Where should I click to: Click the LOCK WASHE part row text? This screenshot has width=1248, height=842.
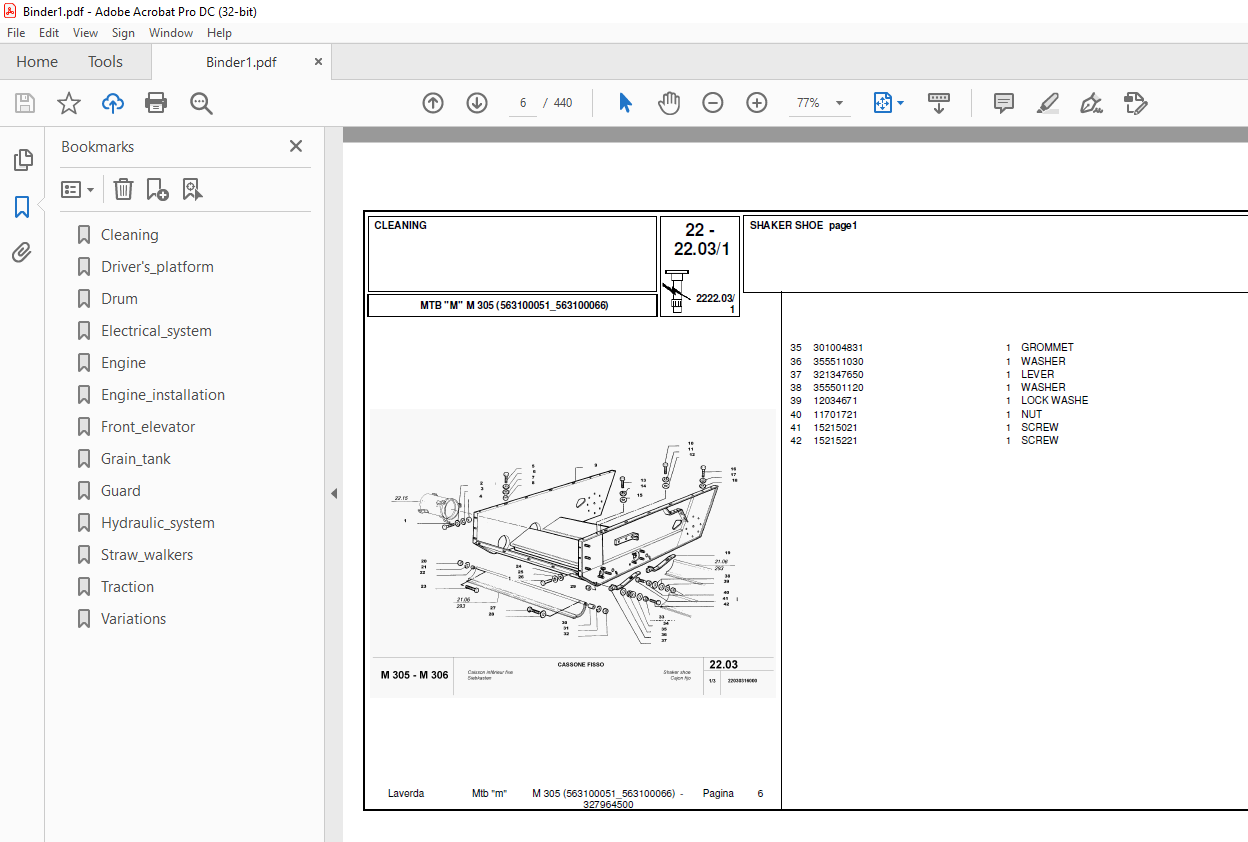[x=1054, y=400]
